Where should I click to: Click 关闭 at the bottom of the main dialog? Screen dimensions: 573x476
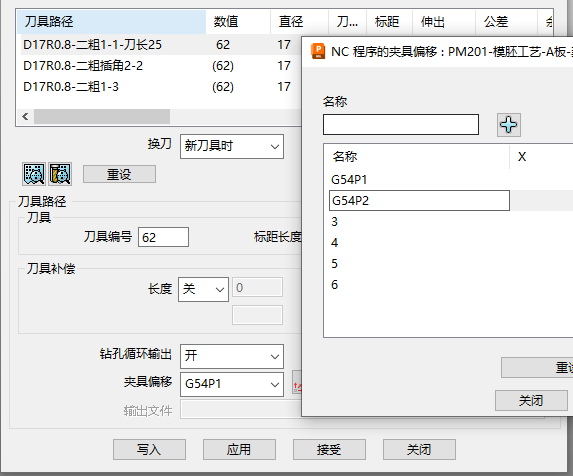pyautogui.click(x=419, y=449)
